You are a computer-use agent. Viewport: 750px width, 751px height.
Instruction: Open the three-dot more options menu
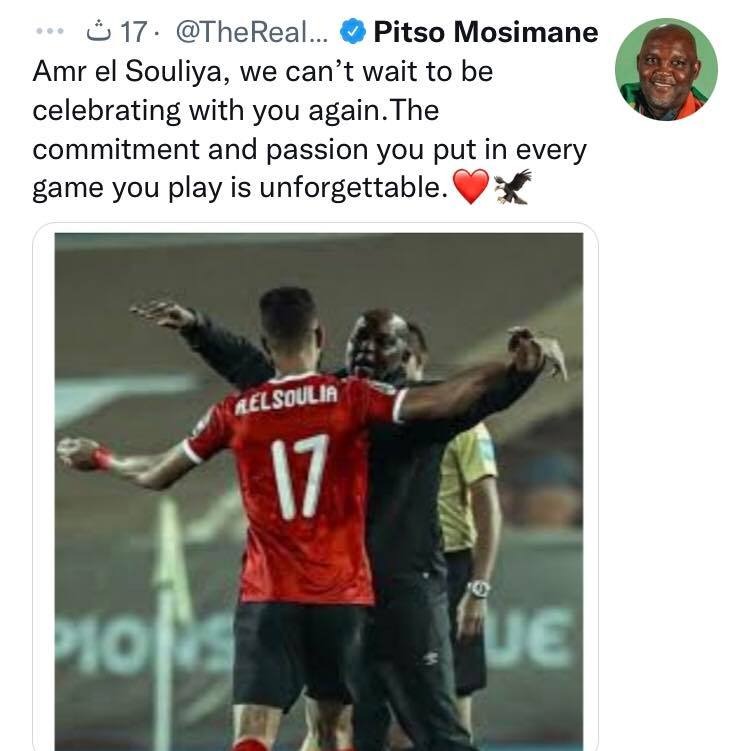[x=50, y=32]
